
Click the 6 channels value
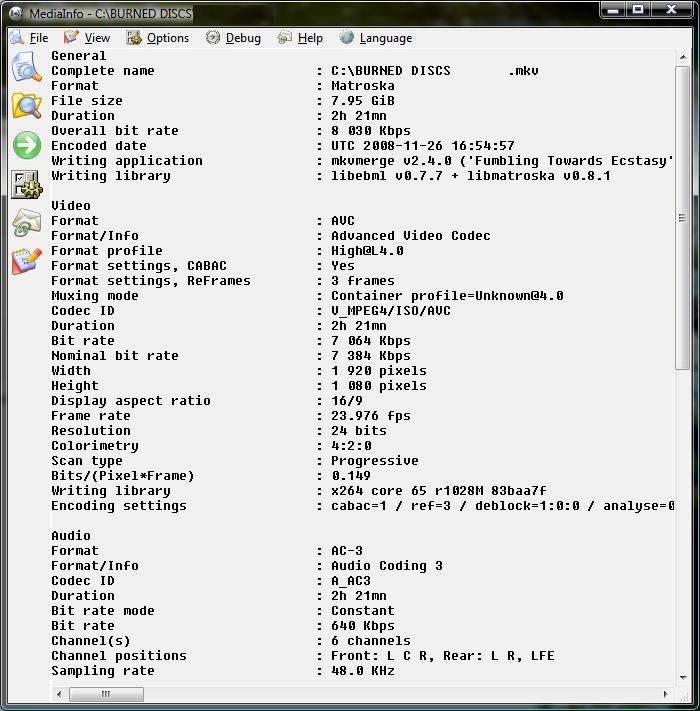pos(371,640)
